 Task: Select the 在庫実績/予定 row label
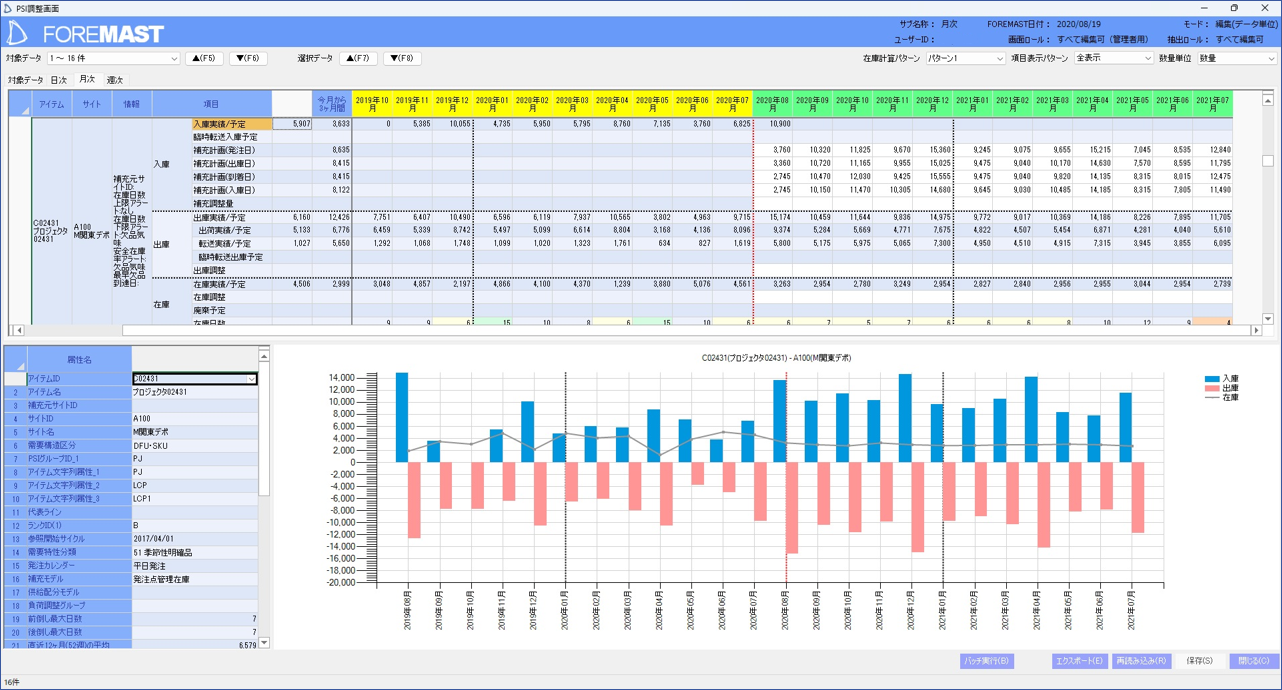tap(231, 284)
